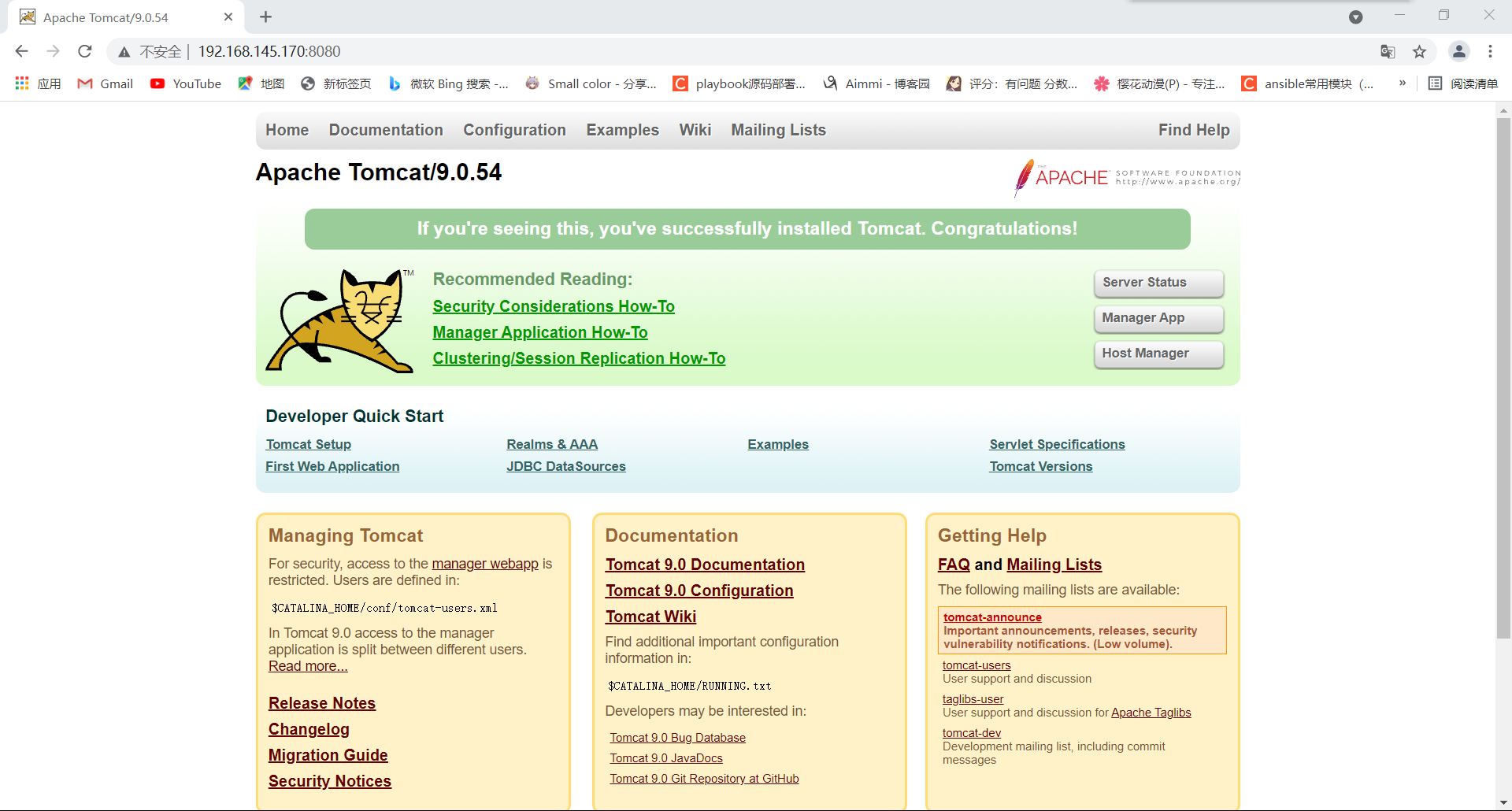Viewport: 1512px width, 811px height.
Task: Reload the Tomcat page
Action: (x=85, y=51)
